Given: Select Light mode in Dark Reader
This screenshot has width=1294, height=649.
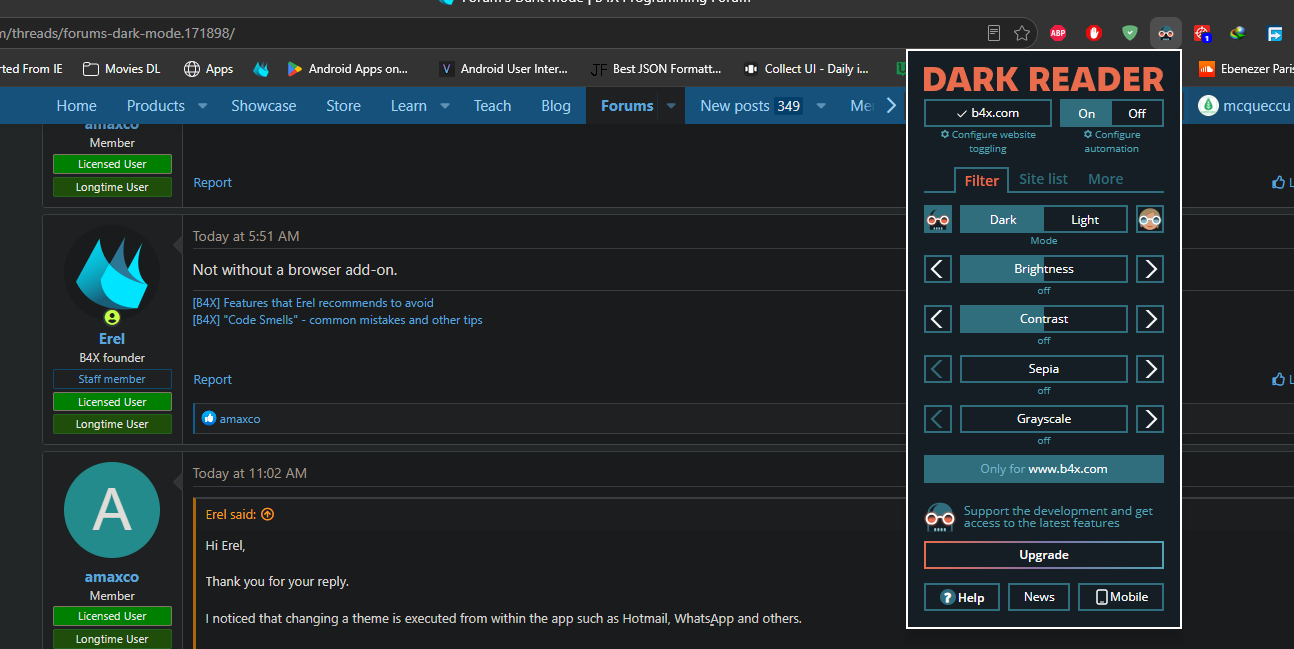Looking at the screenshot, I should (x=1085, y=219).
